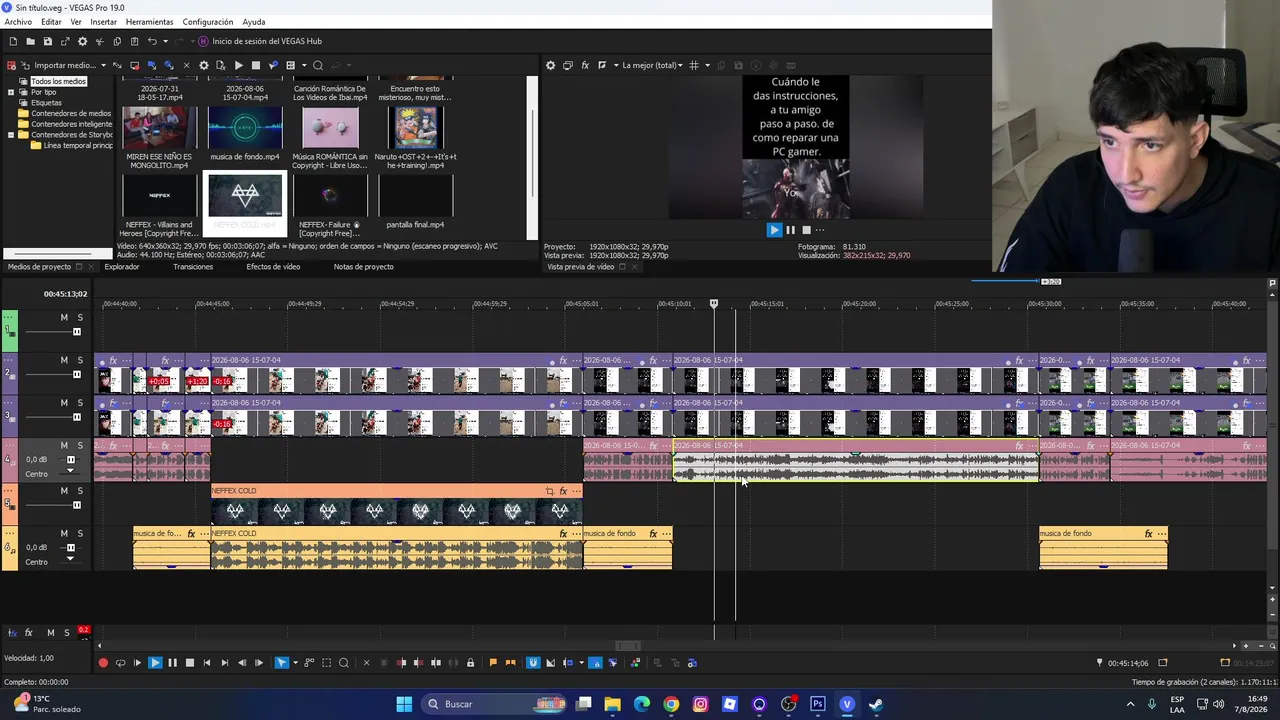Image resolution: width=1280 pixels, height=720 pixels.
Task: Open Photoshop from the Windows taskbar
Action: 817,704
